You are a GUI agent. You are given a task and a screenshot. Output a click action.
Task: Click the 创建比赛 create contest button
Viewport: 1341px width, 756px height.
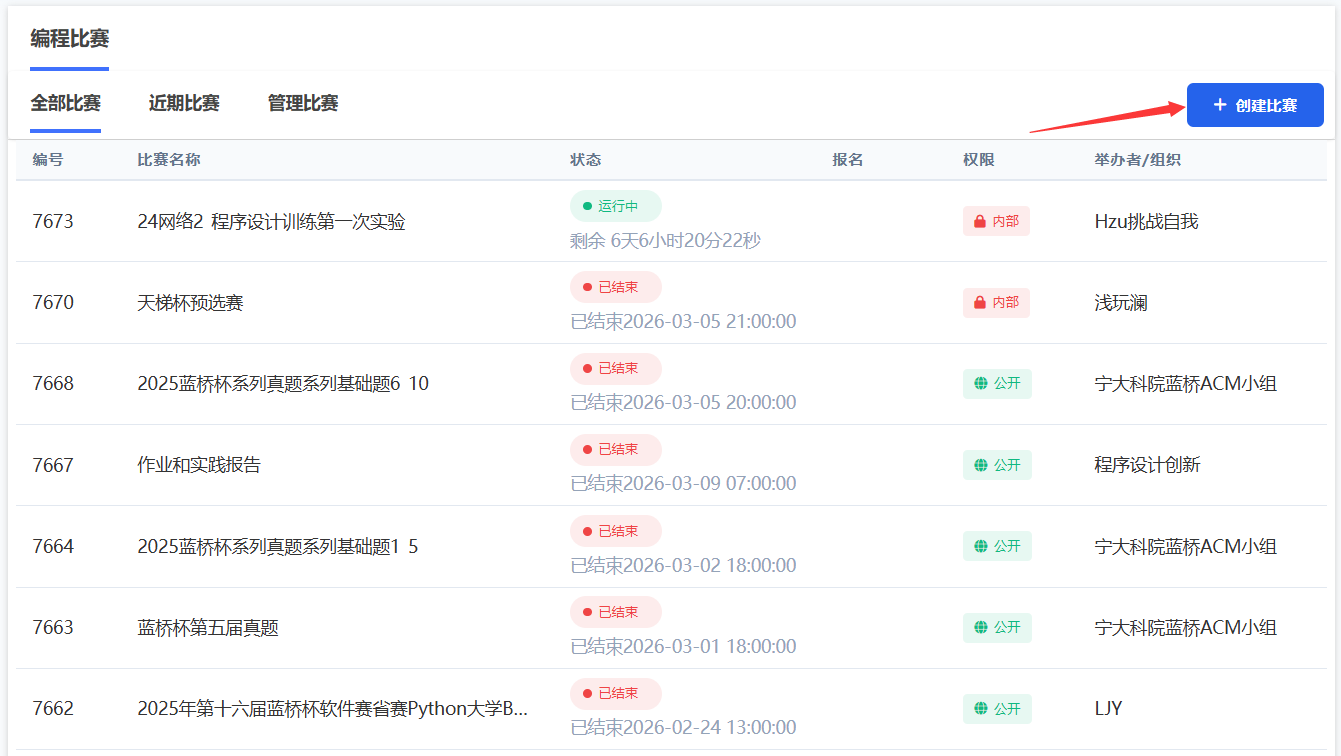click(x=1255, y=105)
